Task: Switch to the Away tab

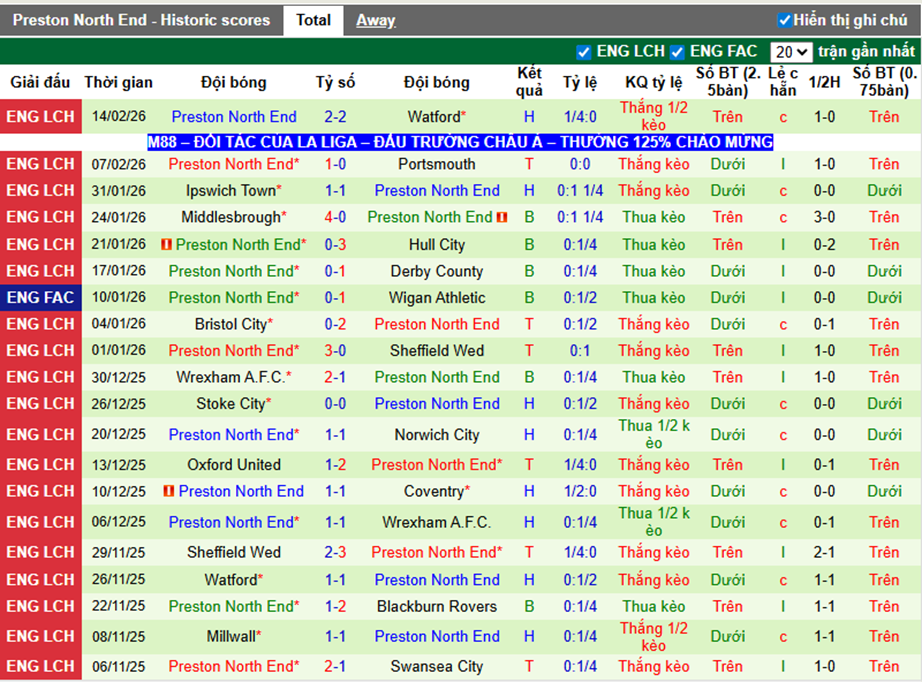Action: (375, 21)
